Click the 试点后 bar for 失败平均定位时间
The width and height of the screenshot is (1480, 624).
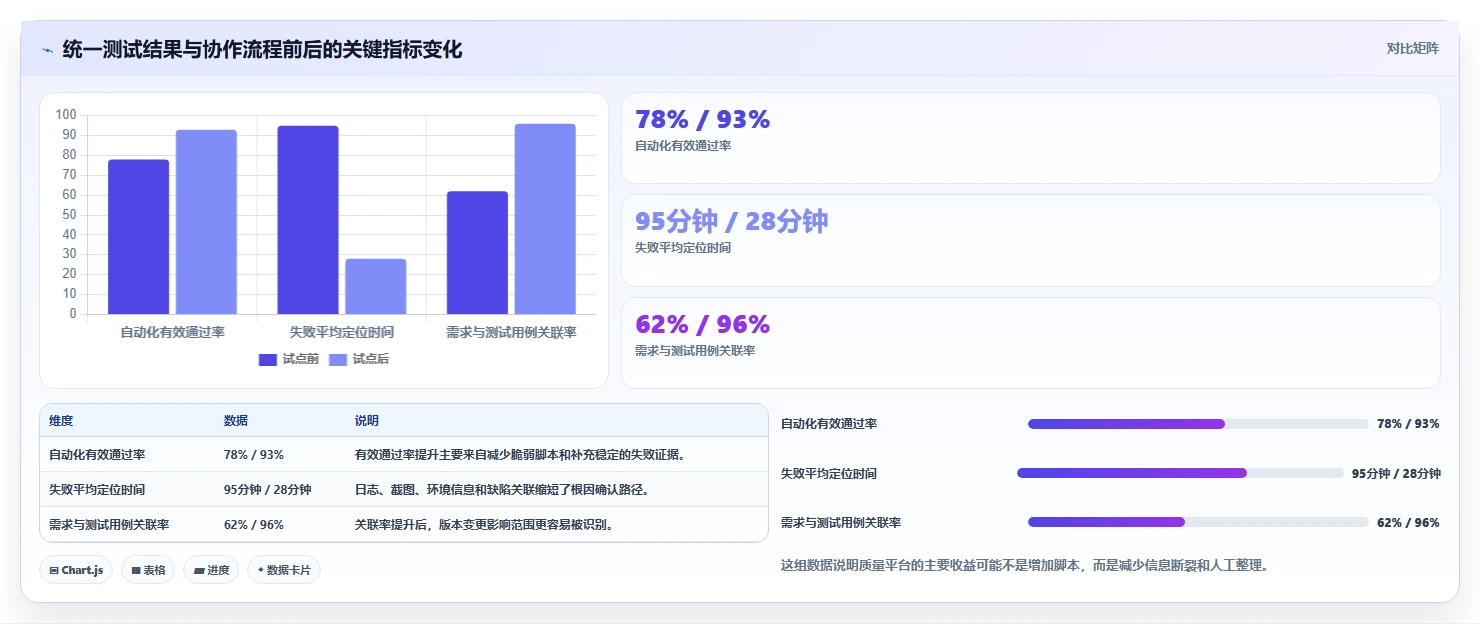click(x=376, y=286)
